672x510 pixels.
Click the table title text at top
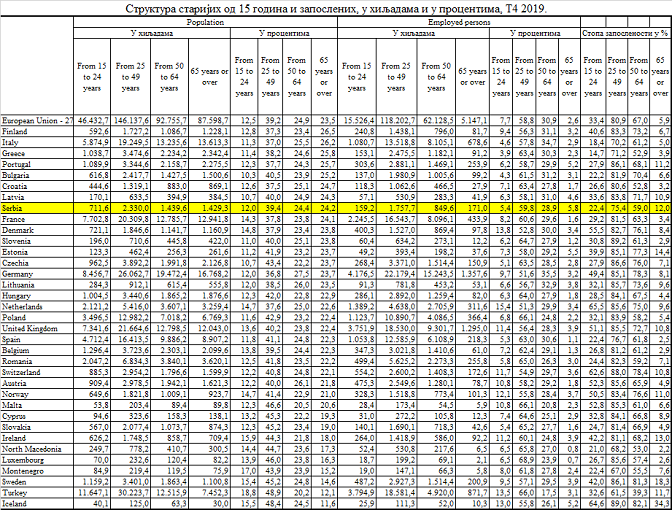(x=336, y=8)
